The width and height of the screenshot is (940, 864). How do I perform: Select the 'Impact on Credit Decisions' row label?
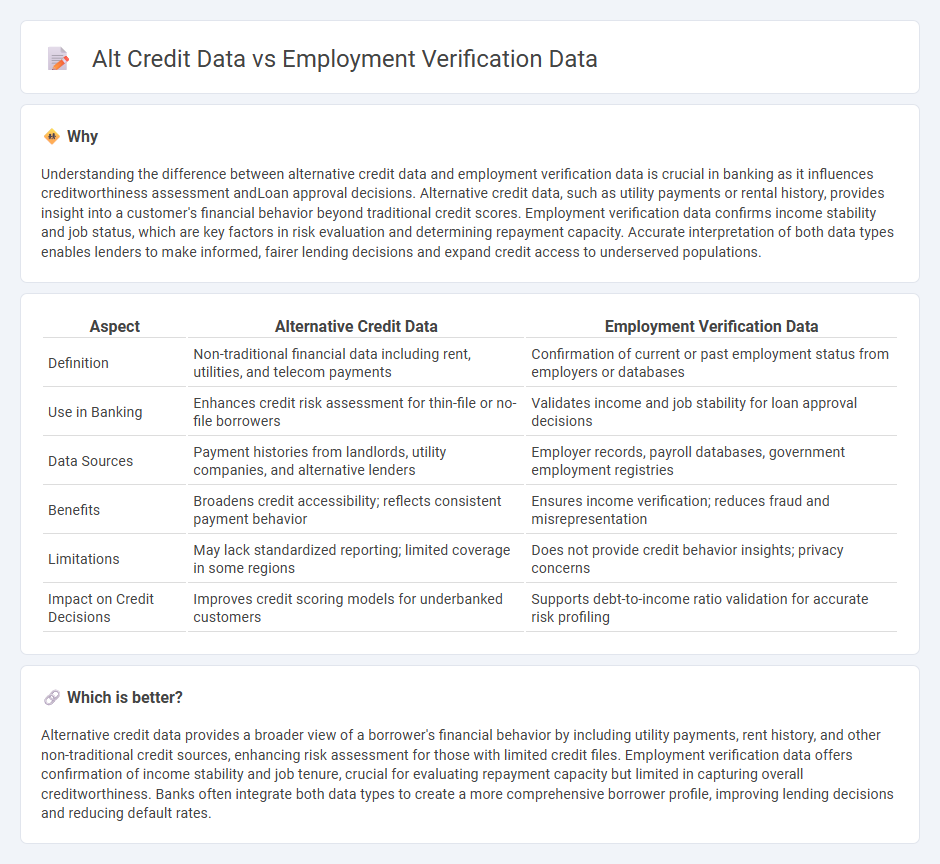tap(101, 608)
